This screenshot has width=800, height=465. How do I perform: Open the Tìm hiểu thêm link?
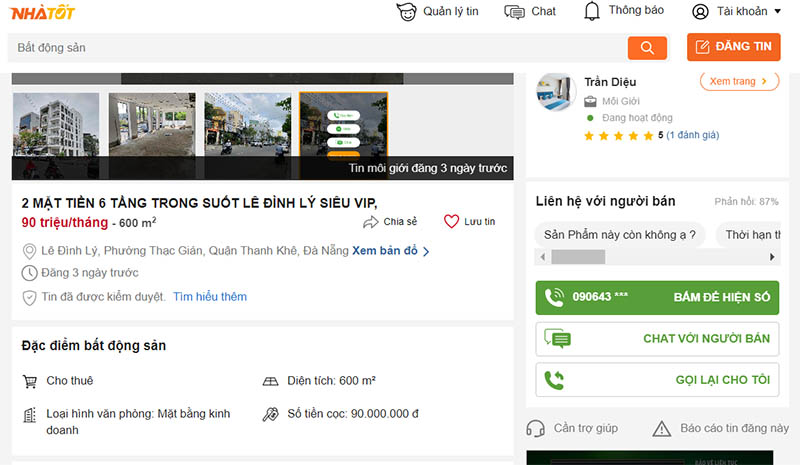point(209,297)
